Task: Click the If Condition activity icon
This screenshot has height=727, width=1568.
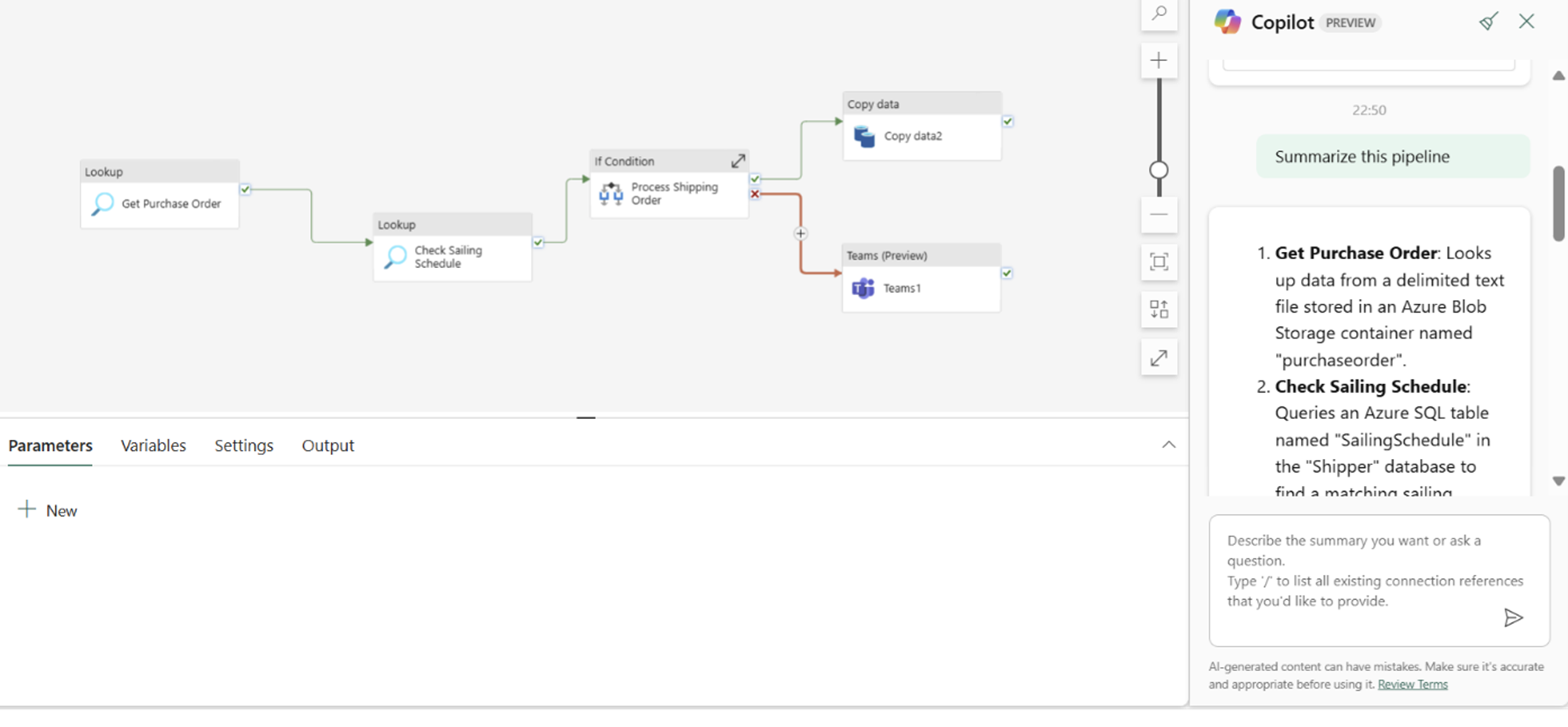Action: click(611, 192)
